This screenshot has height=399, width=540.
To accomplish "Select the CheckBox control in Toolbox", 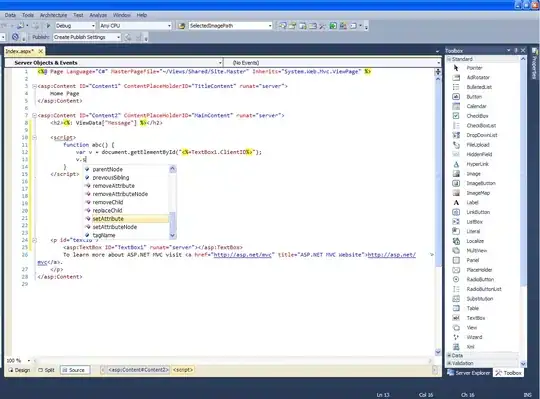I will pyautogui.click(x=470, y=116).
